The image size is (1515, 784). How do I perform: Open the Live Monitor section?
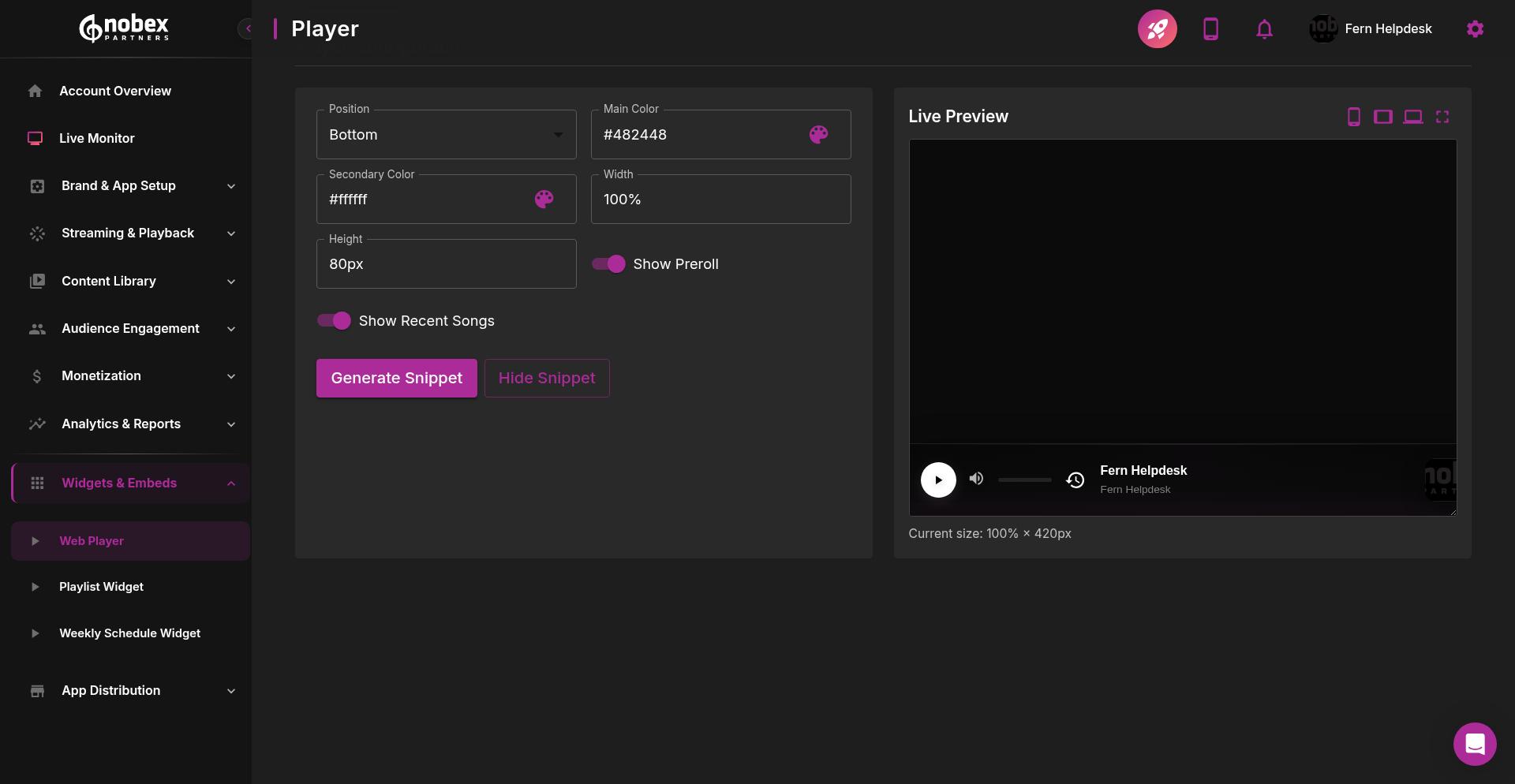tap(96, 138)
